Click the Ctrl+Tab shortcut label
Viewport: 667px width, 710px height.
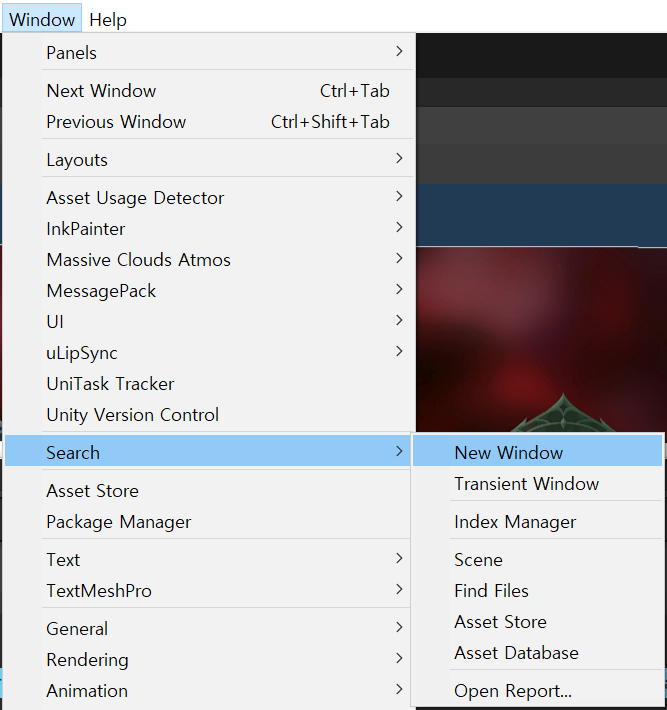click(355, 91)
